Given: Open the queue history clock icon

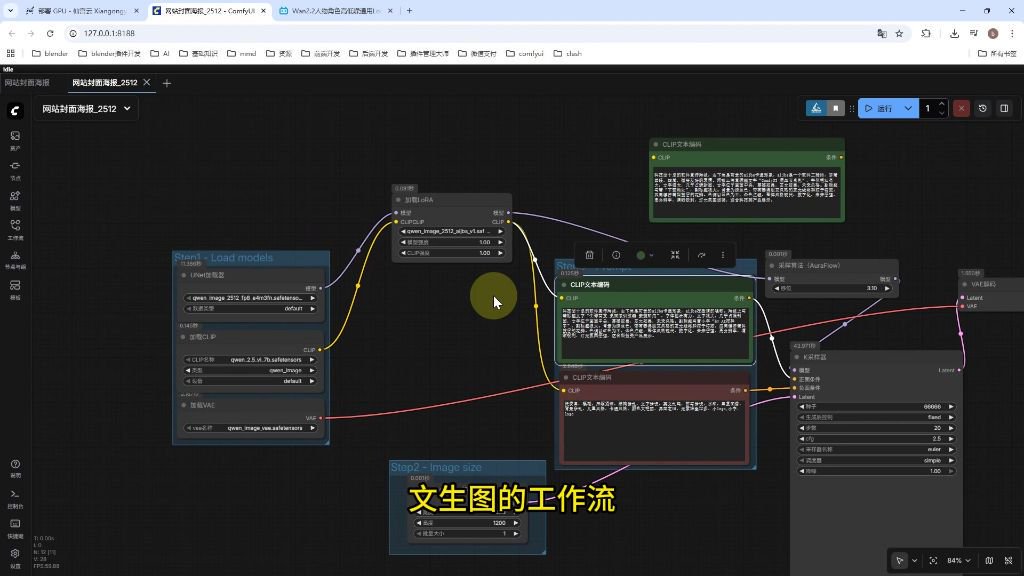Looking at the screenshot, I should (x=983, y=108).
